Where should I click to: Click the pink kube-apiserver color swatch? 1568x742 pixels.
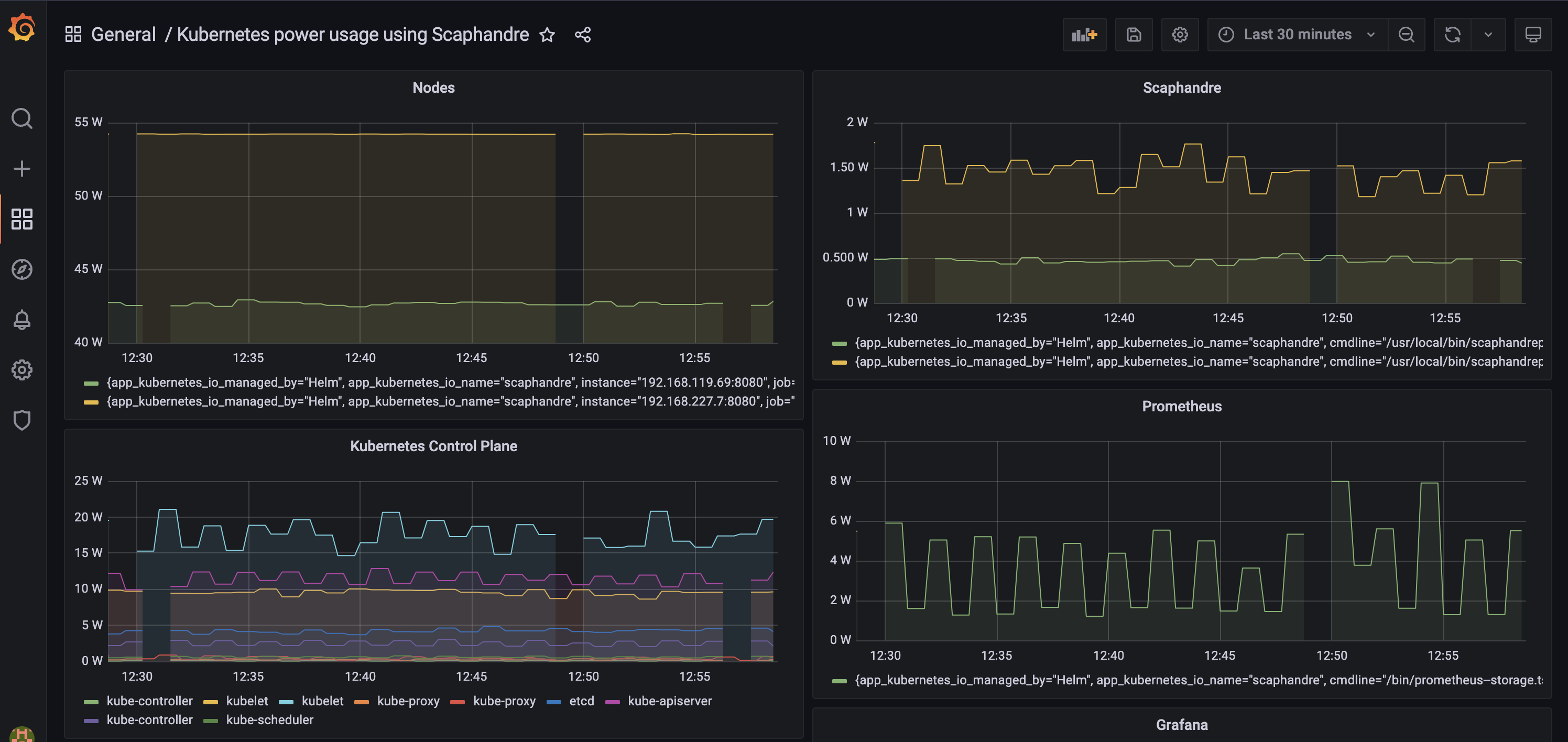click(612, 702)
